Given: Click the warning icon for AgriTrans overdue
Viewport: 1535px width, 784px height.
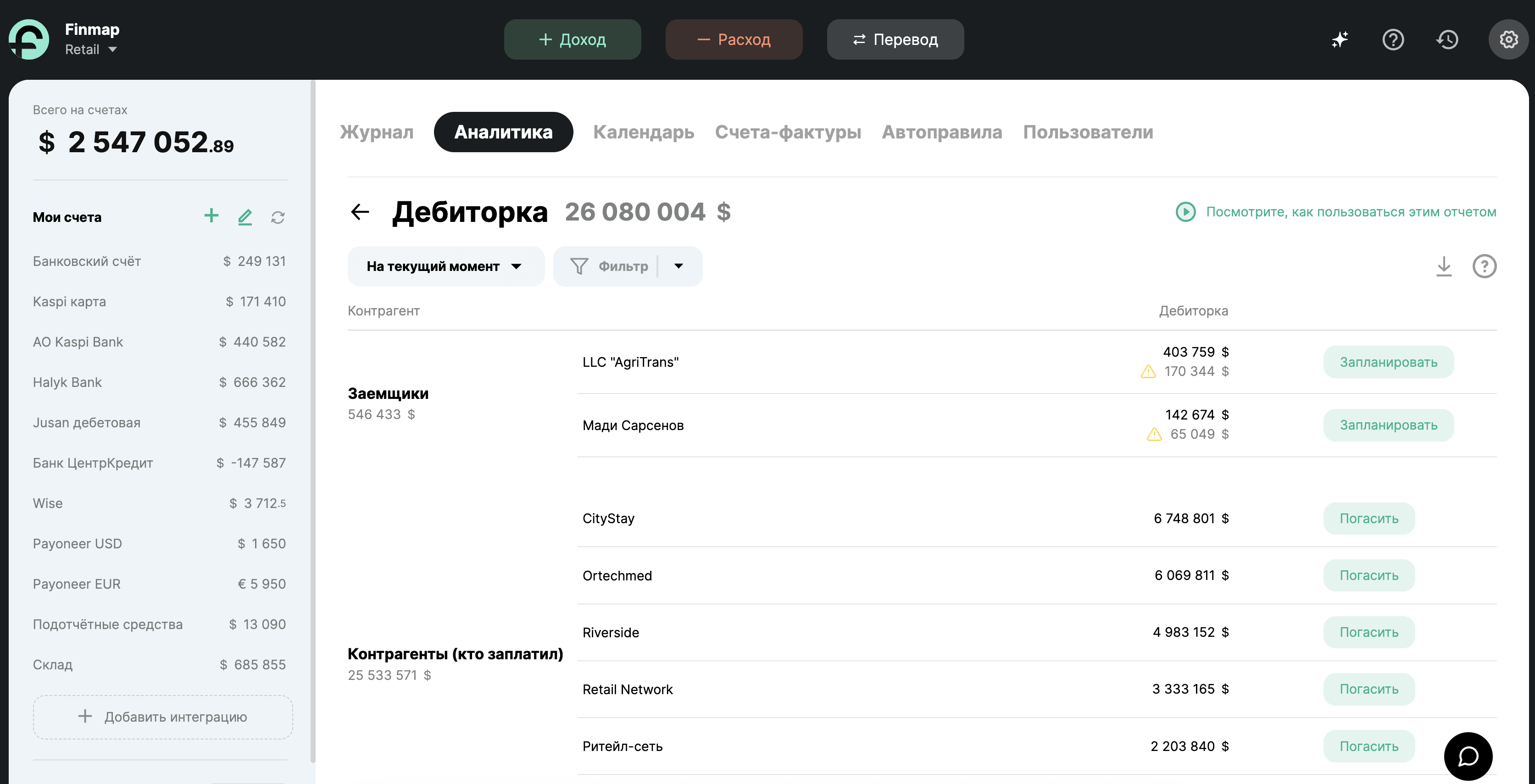Looking at the screenshot, I should pyautogui.click(x=1148, y=372).
